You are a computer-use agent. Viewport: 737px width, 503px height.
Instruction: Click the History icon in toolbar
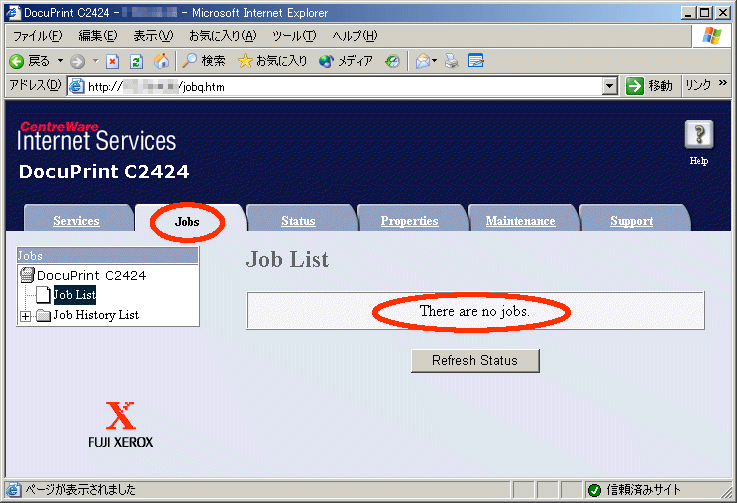coord(392,61)
